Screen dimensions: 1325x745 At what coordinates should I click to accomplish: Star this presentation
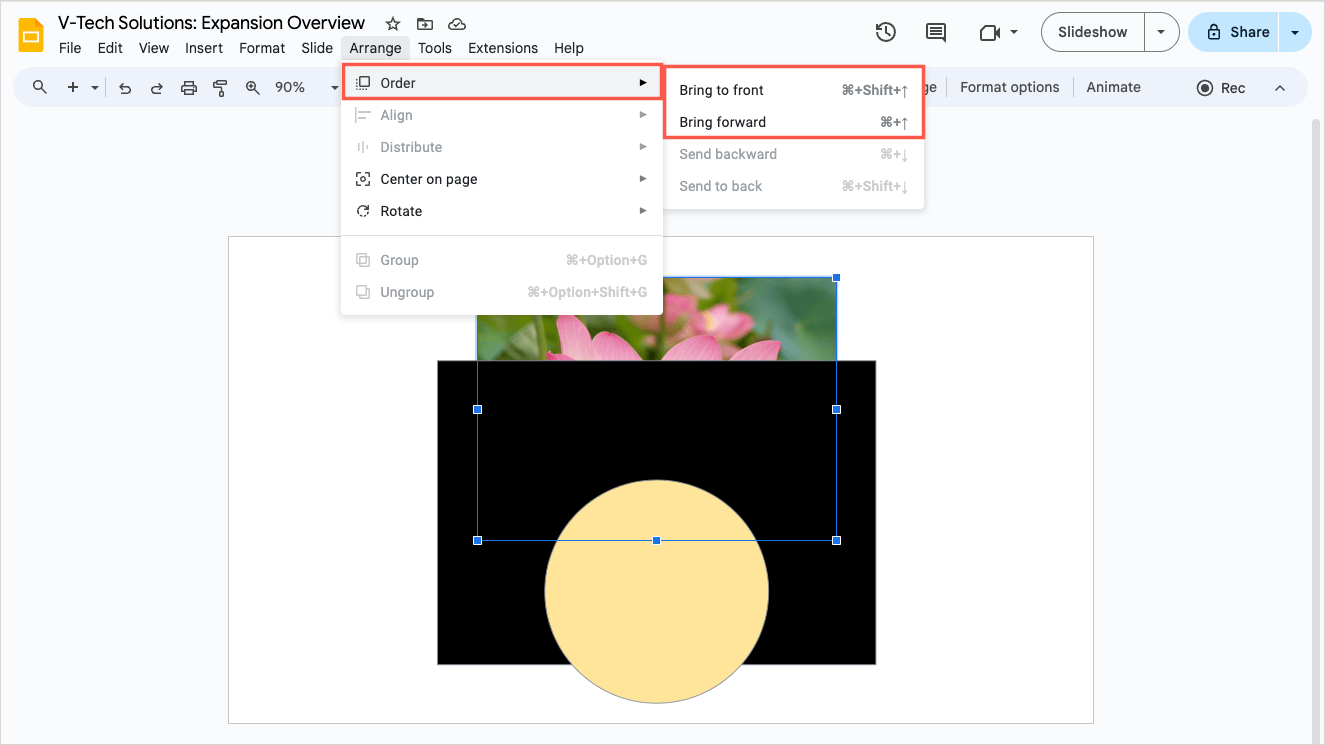click(393, 24)
